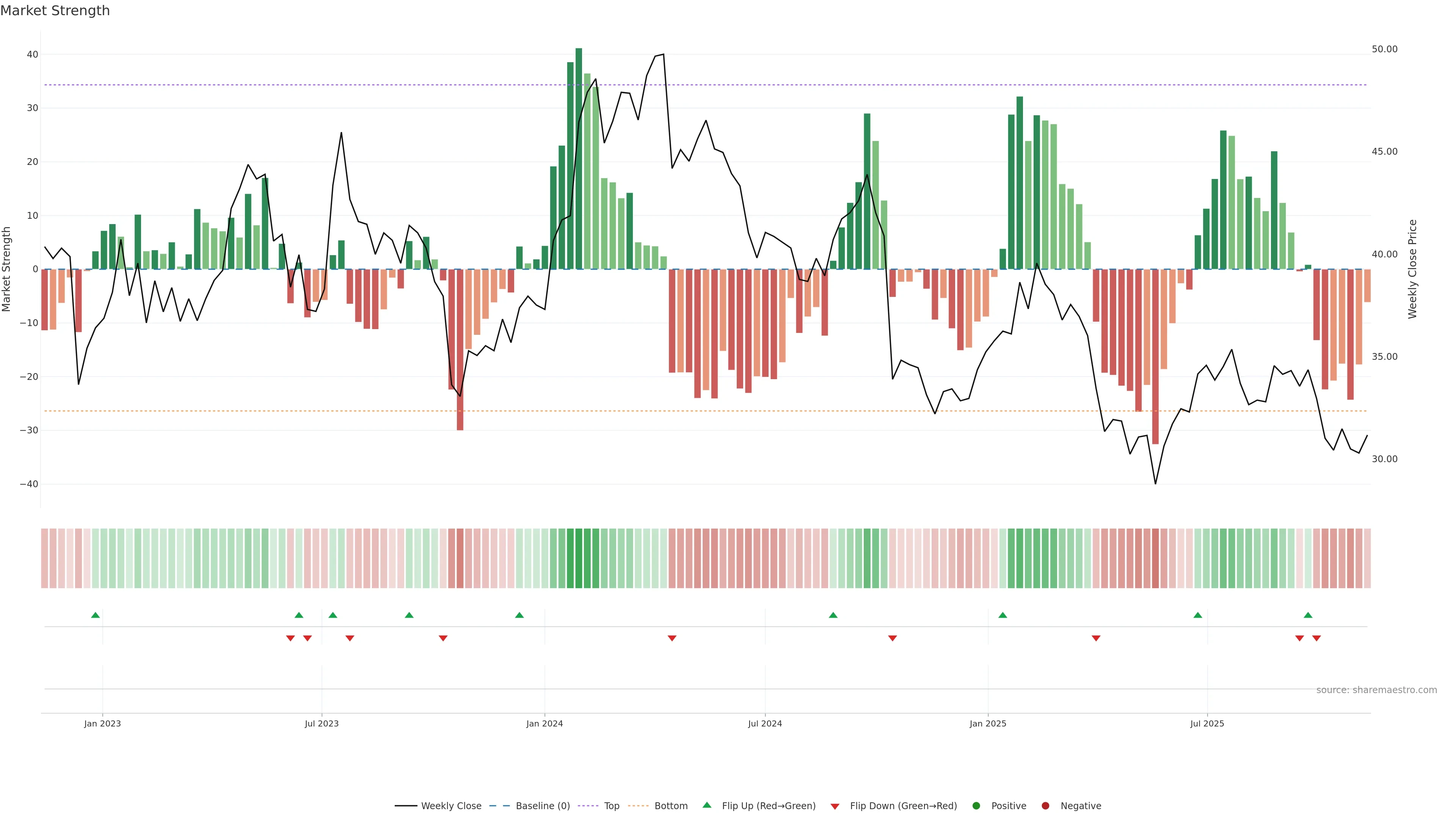Select the Jan 2024 x-axis label
This screenshot has width=1456, height=819.
coord(544,723)
